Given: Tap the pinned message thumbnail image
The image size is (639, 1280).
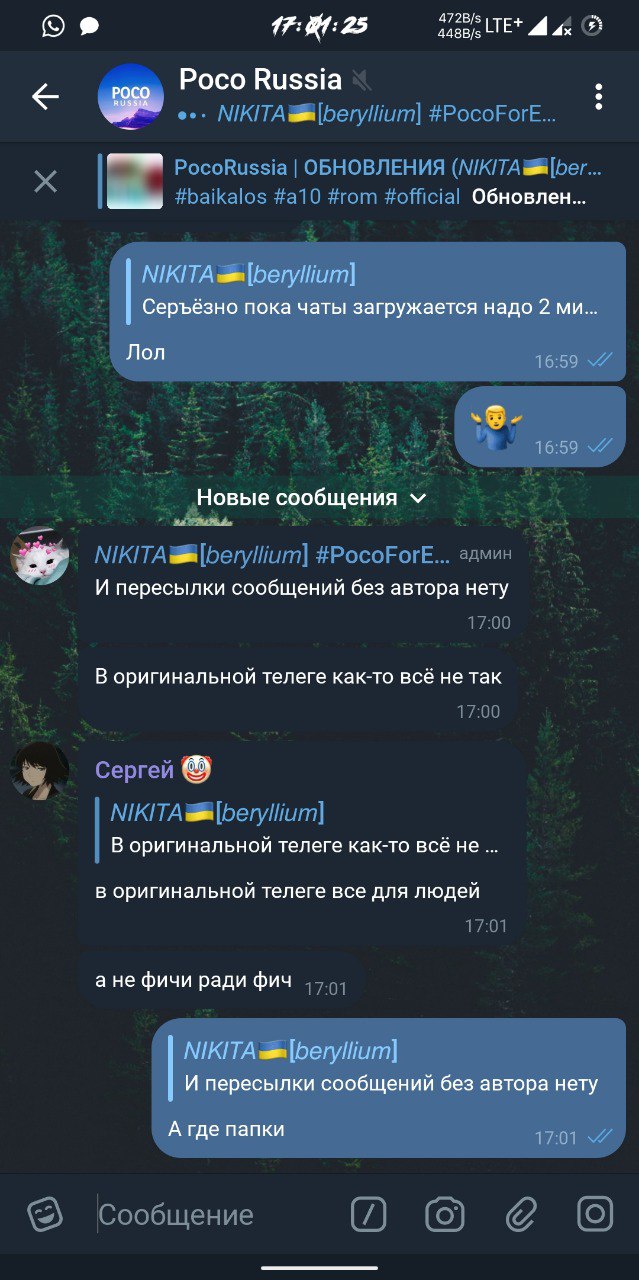Looking at the screenshot, I should click(x=135, y=181).
